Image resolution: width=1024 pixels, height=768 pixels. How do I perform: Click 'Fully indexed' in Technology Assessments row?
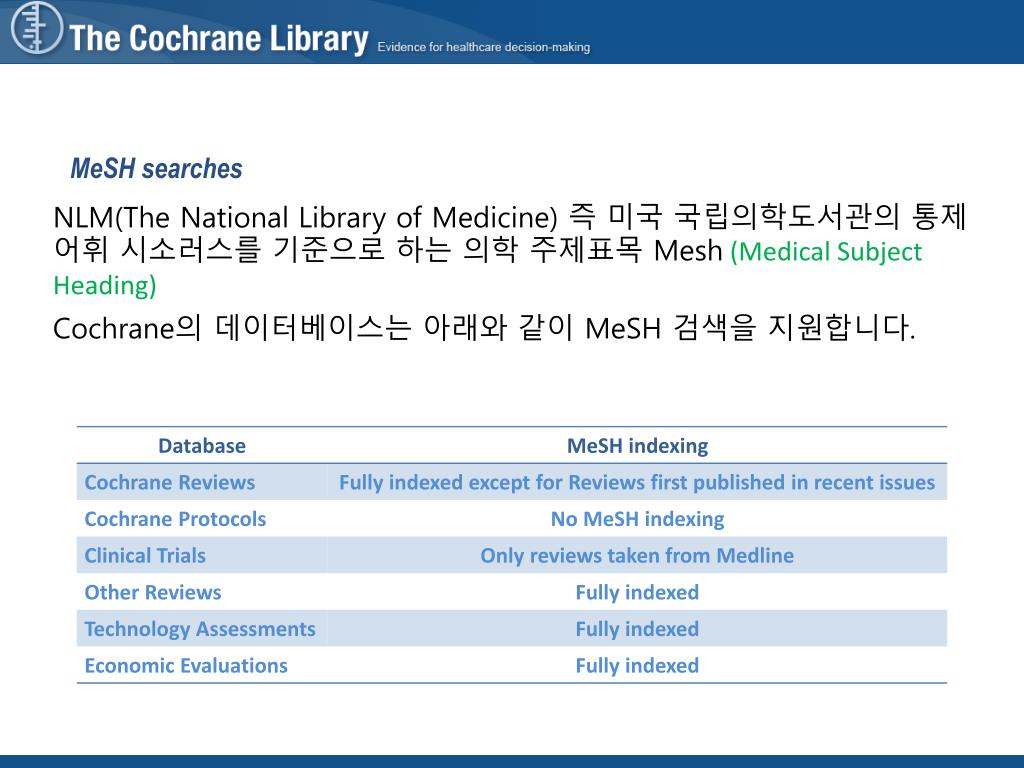tap(637, 628)
